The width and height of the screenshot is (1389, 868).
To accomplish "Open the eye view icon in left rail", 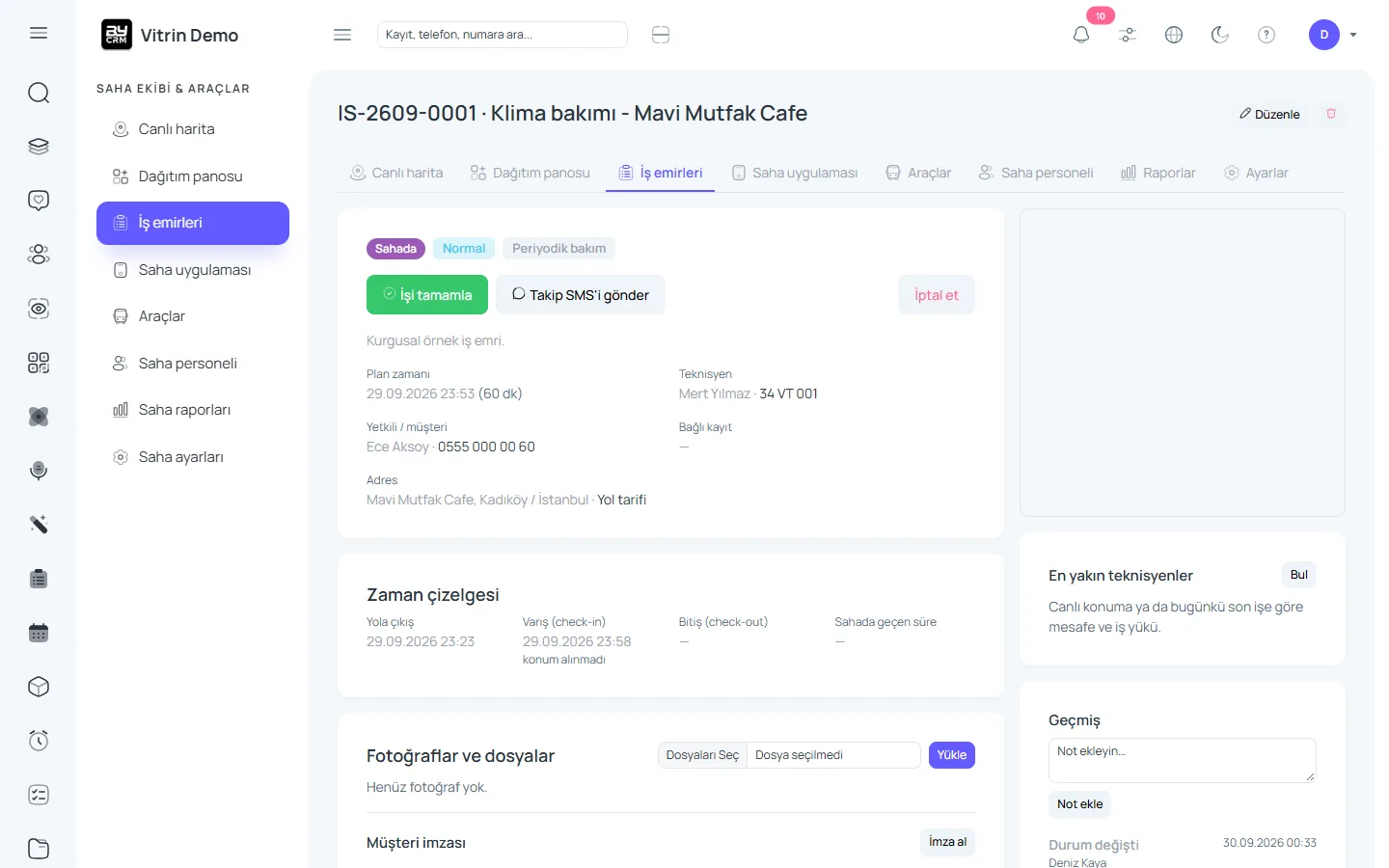I will 39,309.
